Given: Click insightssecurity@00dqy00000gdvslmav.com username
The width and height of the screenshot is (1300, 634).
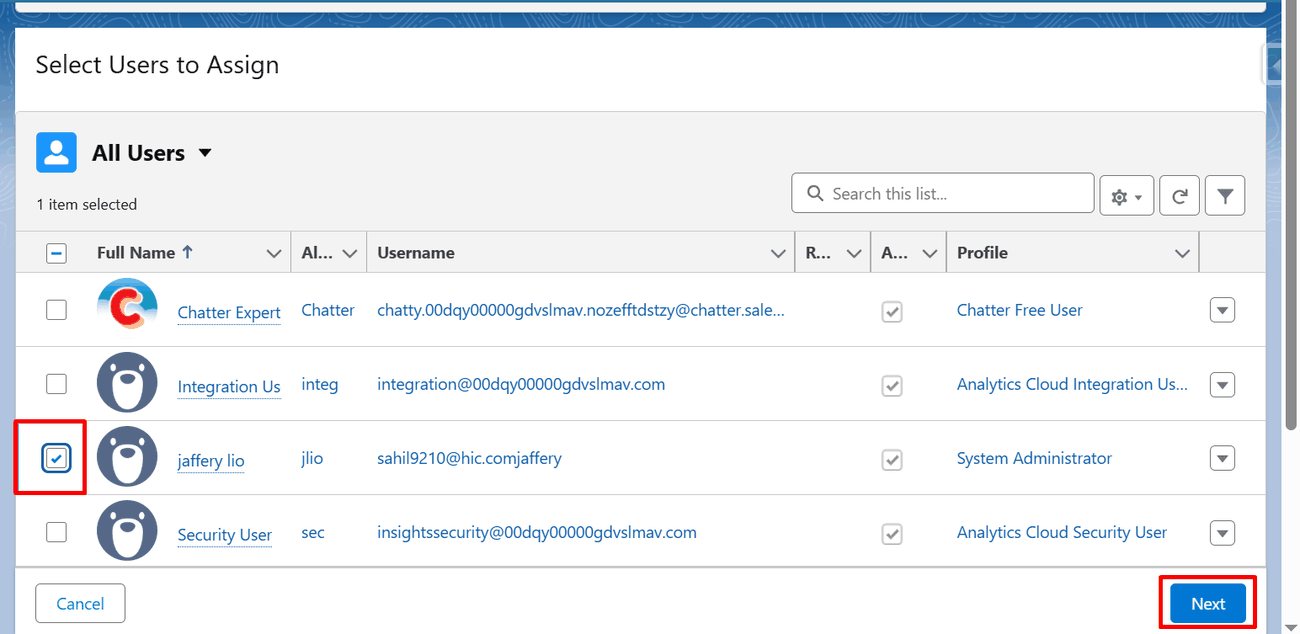Looking at the screenshot, I should click(x=537, y=532).
